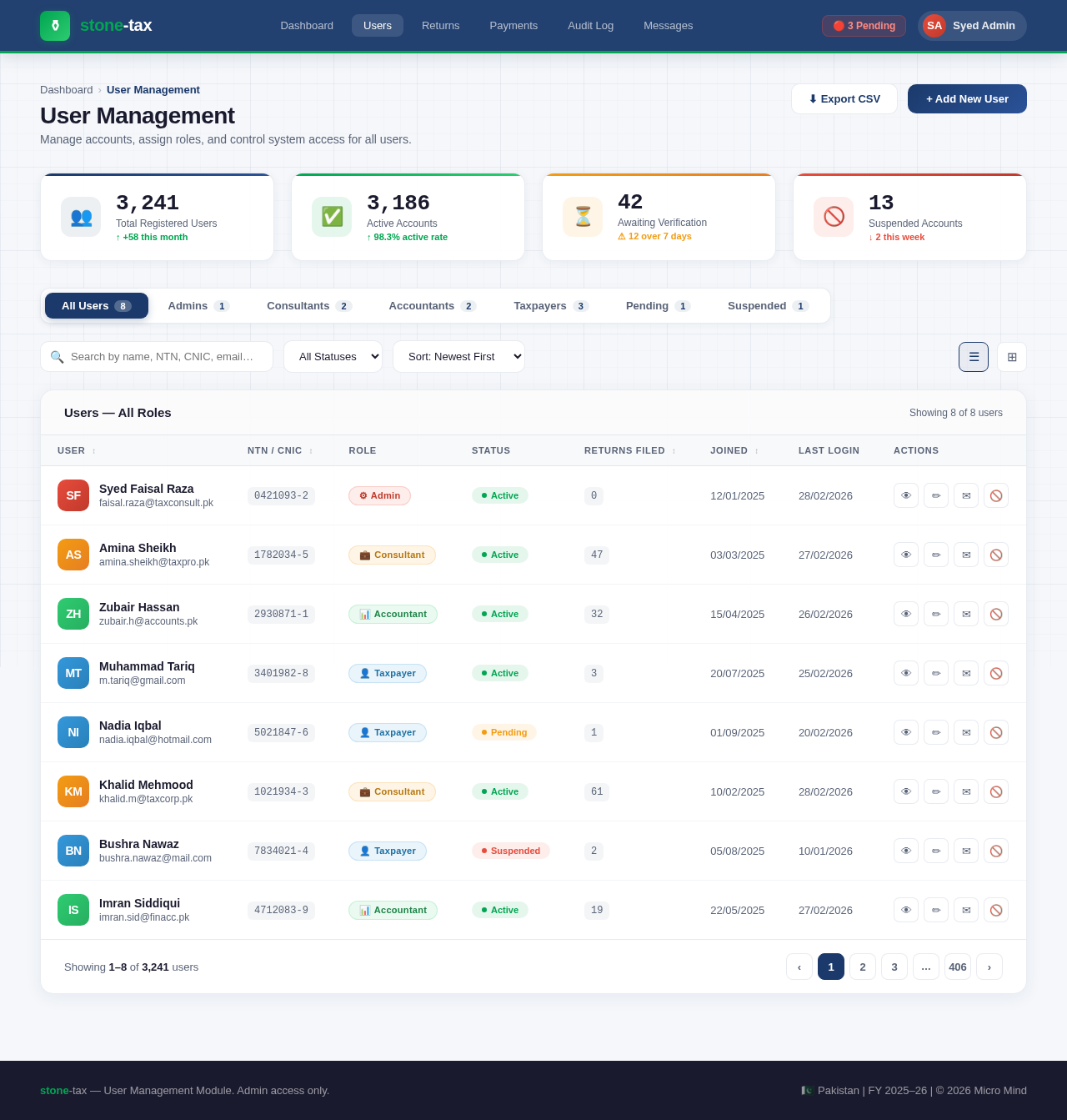Open the 3 Pending notifications badge
Screen dimensions: 1067x1120
pyautogui.click(x=864, y=26)
